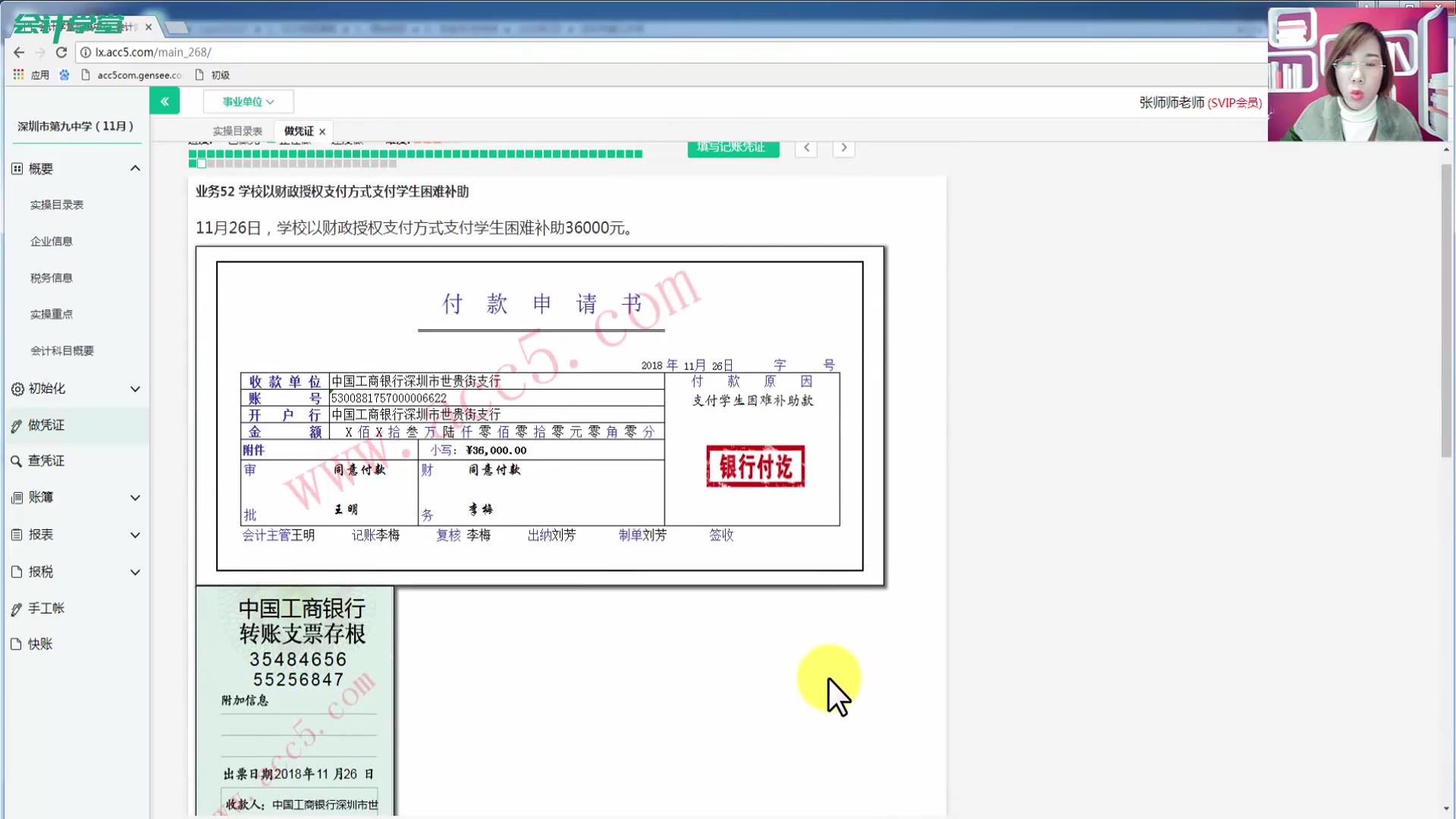This screenshot has height=819, width=1456.
Task: Click browser back arrow icon
Action: [x=19, y=52]
